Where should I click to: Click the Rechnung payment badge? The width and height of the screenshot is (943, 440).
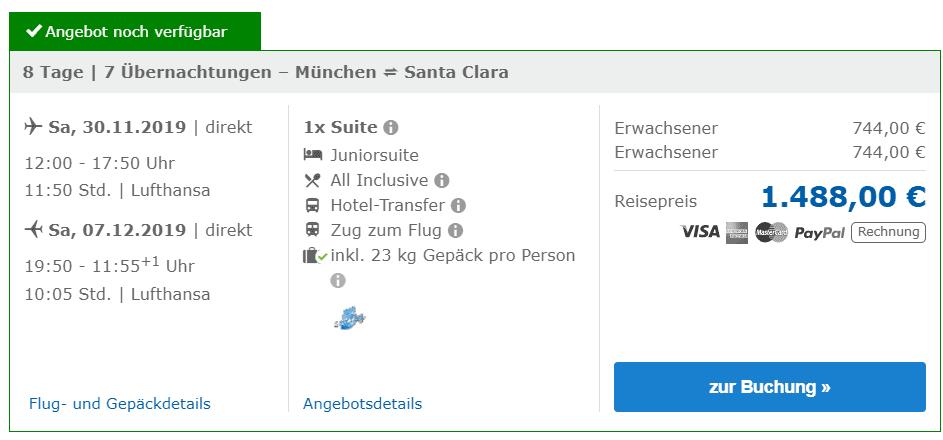888,232
